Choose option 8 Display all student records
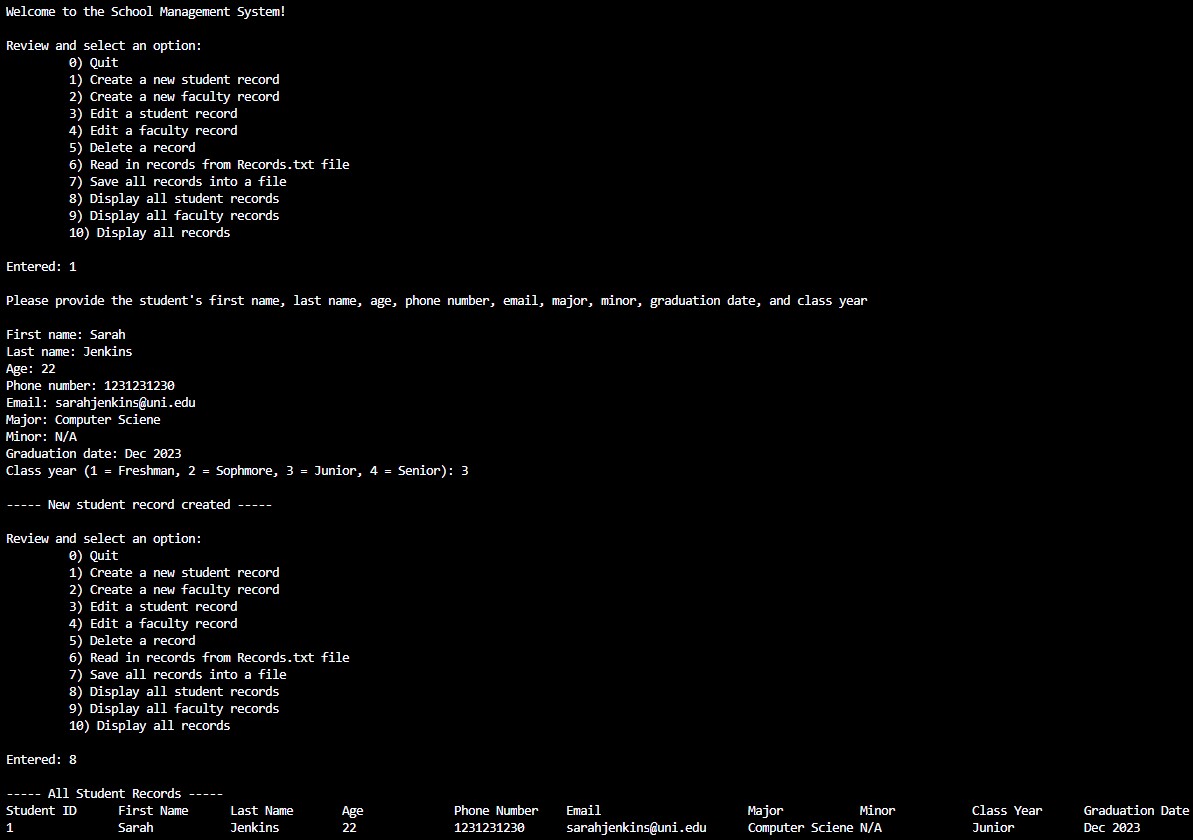This screenshot has height=840, width=1193. coord(173,198)
